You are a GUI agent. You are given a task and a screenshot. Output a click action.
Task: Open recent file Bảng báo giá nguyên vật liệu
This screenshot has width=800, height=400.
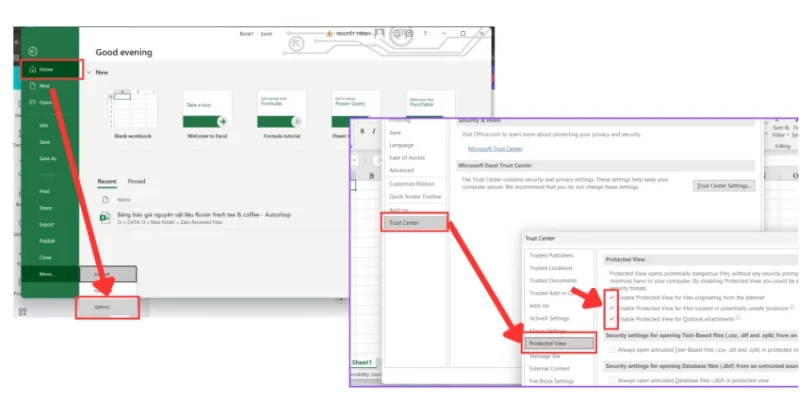tap(204, 215)
